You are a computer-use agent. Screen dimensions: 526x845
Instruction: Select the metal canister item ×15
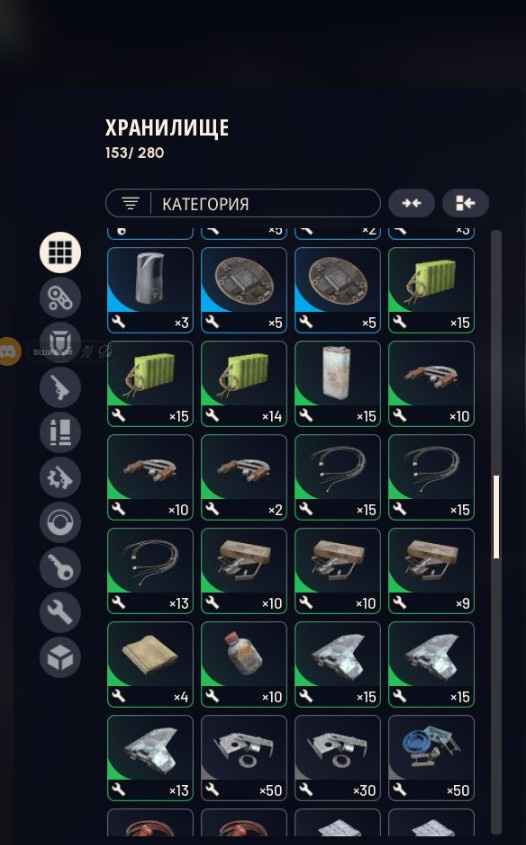[x=337, y=384]
